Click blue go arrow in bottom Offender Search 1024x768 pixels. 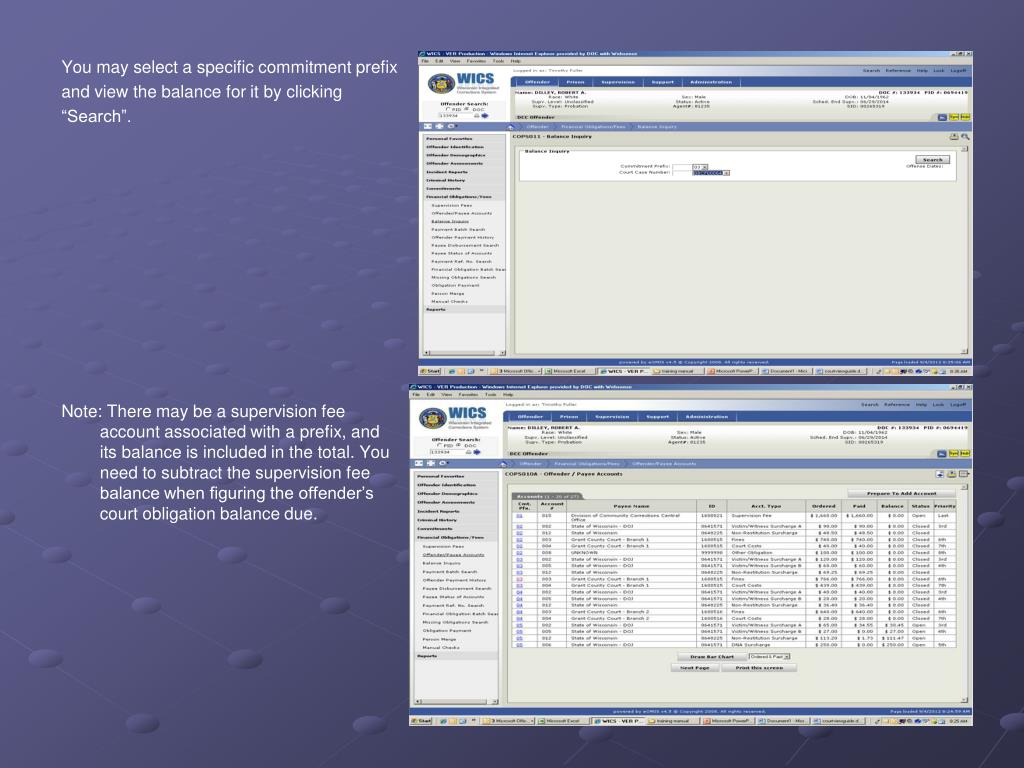coord(477,452)
